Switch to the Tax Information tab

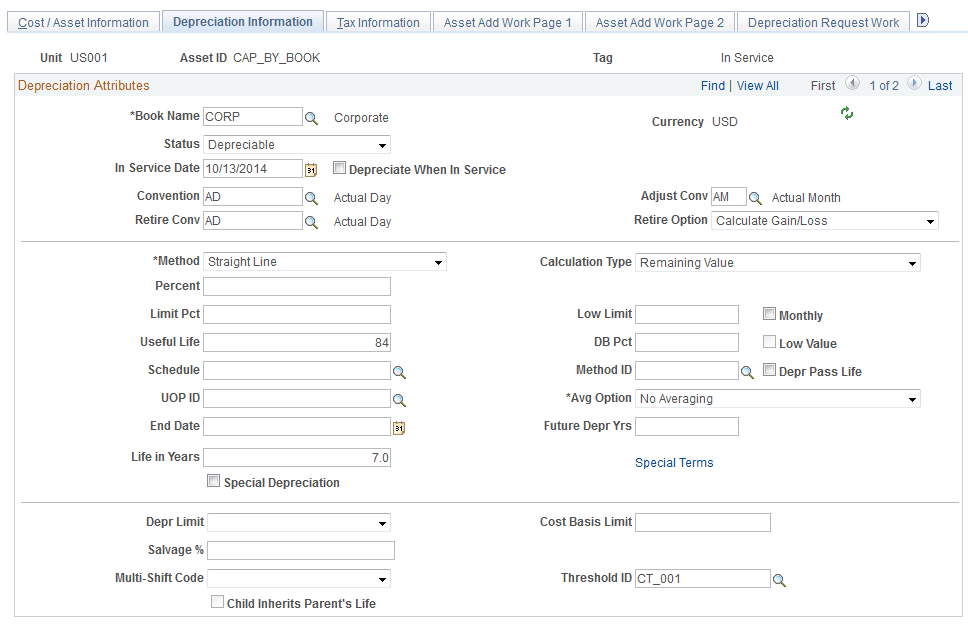click(378, 20)
